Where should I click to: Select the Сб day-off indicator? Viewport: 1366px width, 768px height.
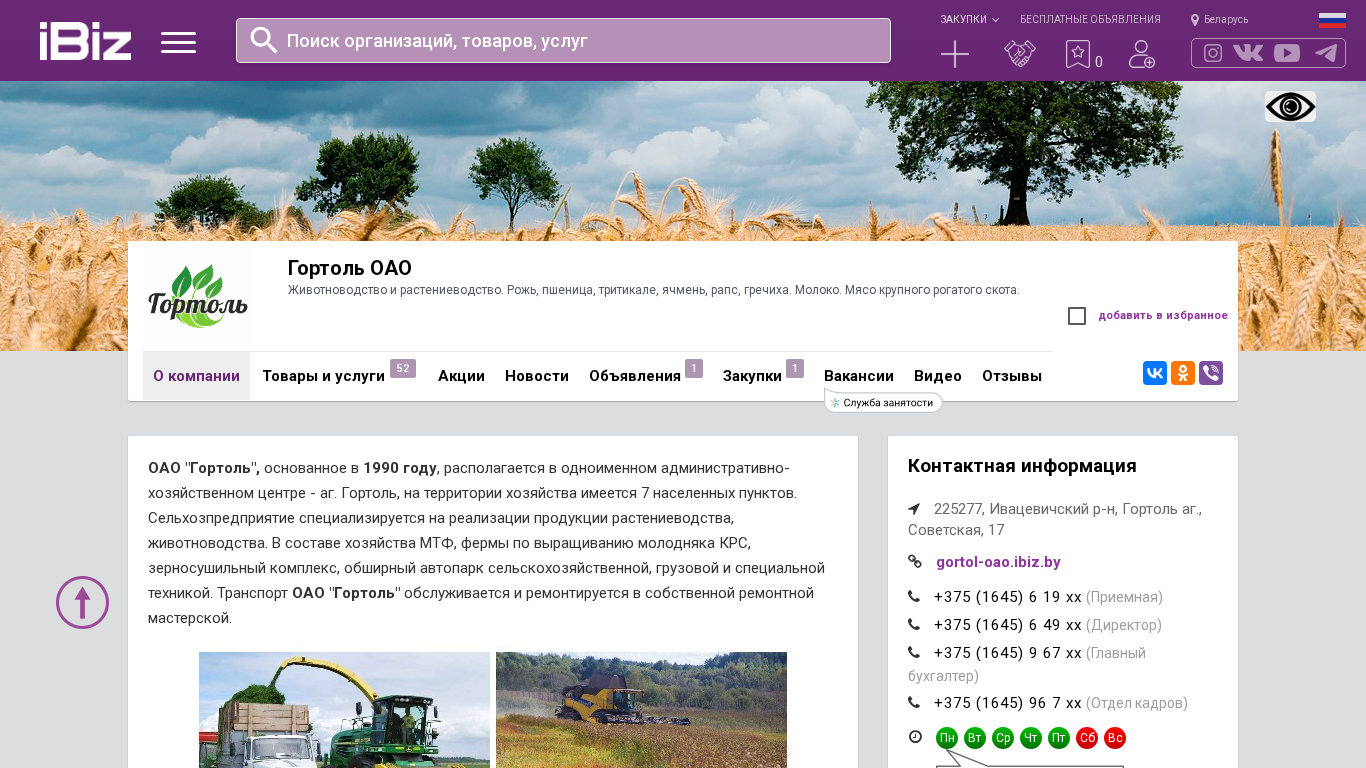click(1087, 738)
